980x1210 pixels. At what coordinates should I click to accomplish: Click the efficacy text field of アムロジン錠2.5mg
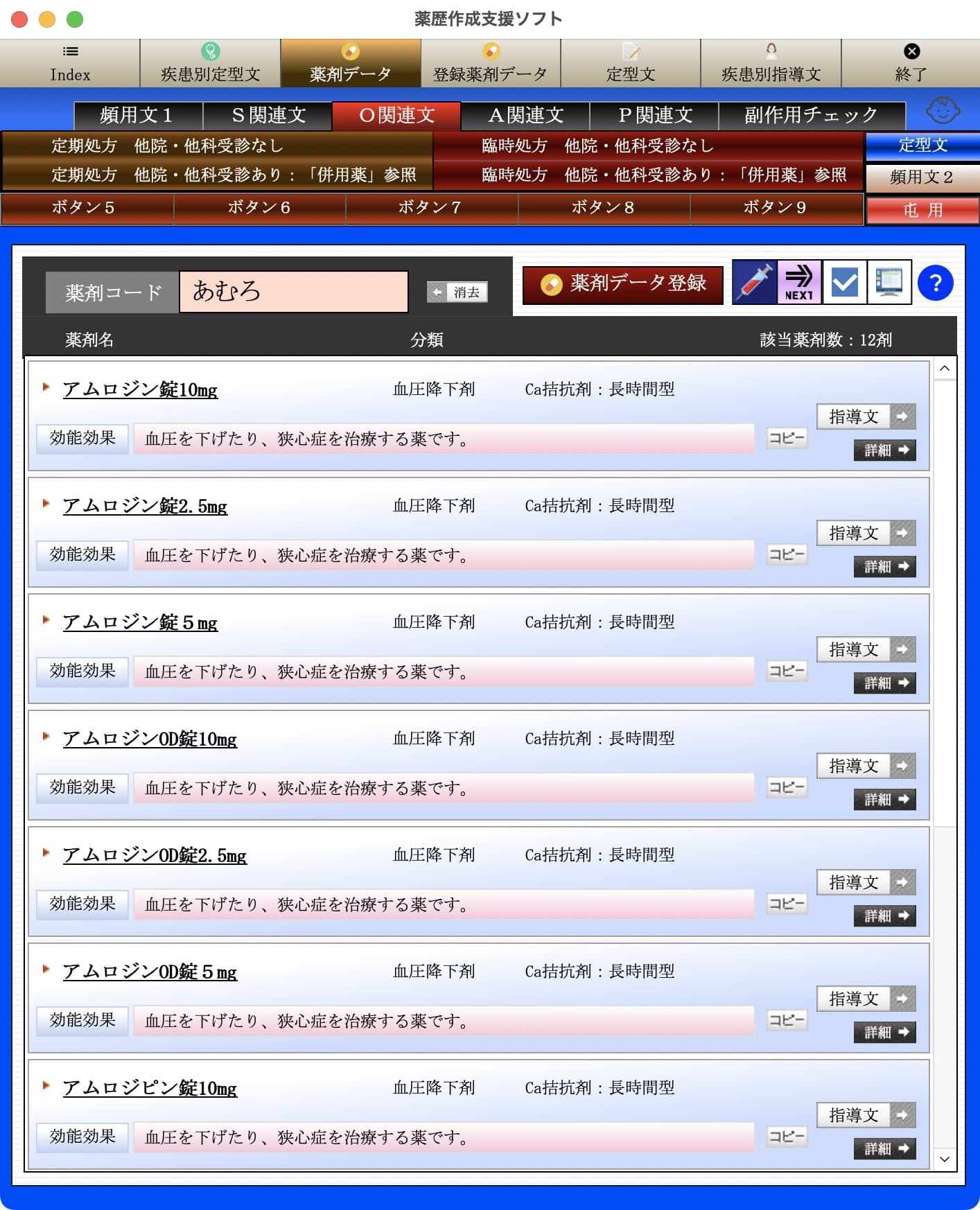444,555
